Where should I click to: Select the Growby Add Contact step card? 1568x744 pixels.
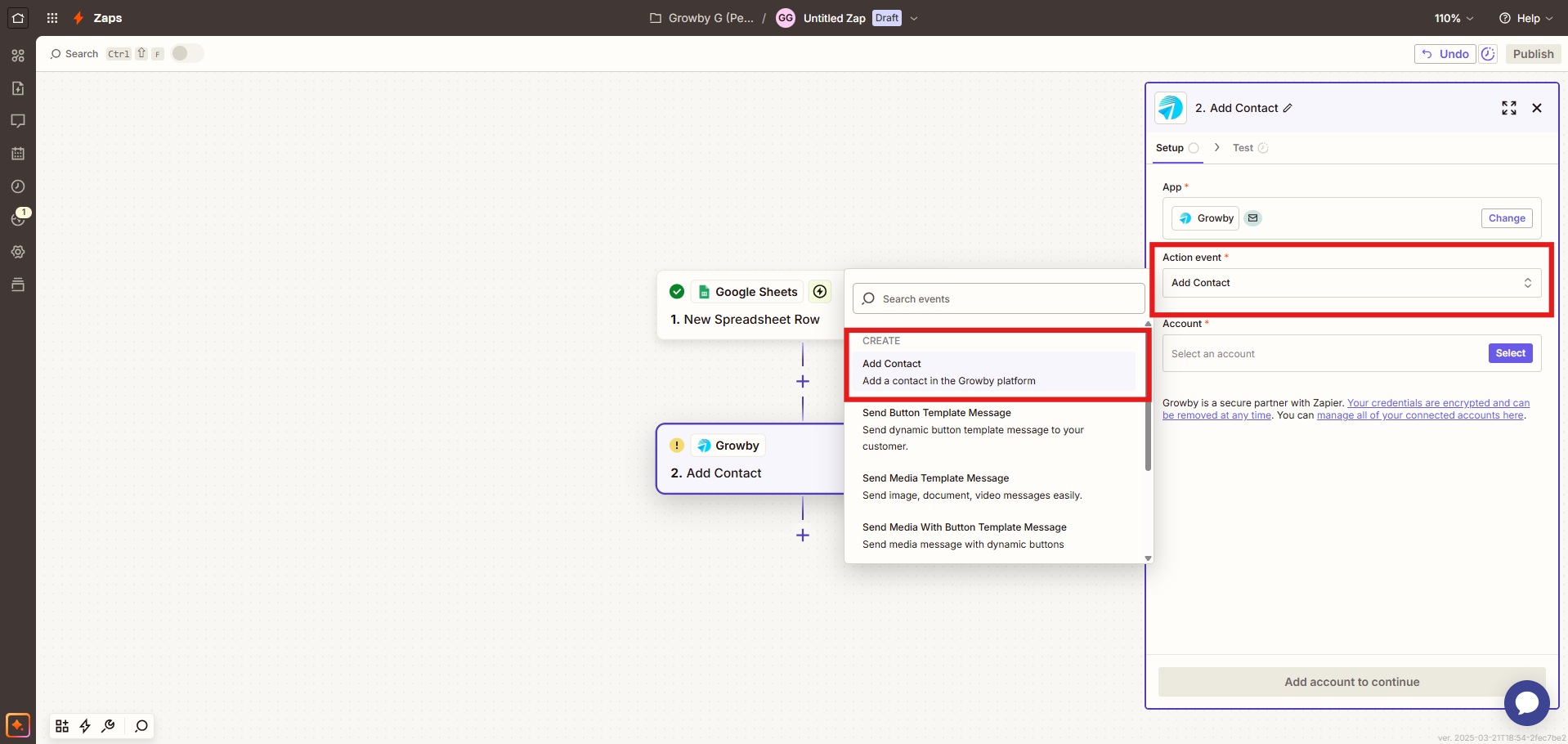point(750,459)
